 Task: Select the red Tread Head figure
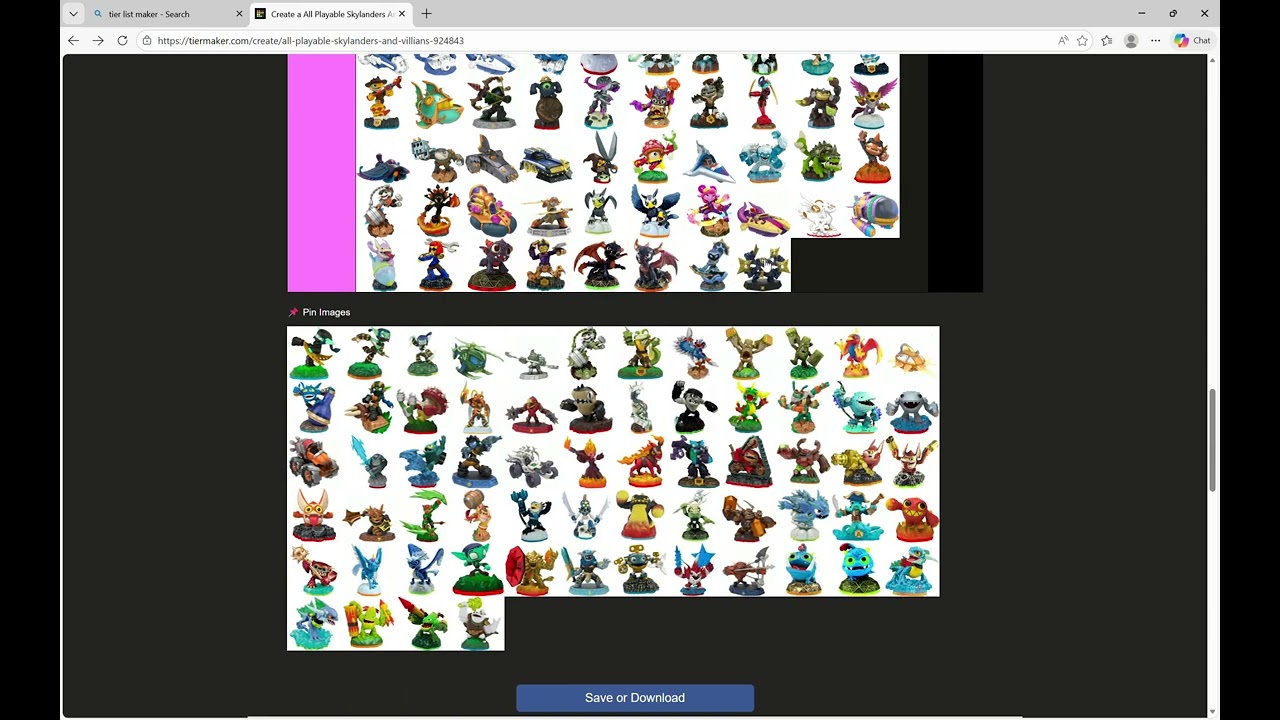coord(749,461)
